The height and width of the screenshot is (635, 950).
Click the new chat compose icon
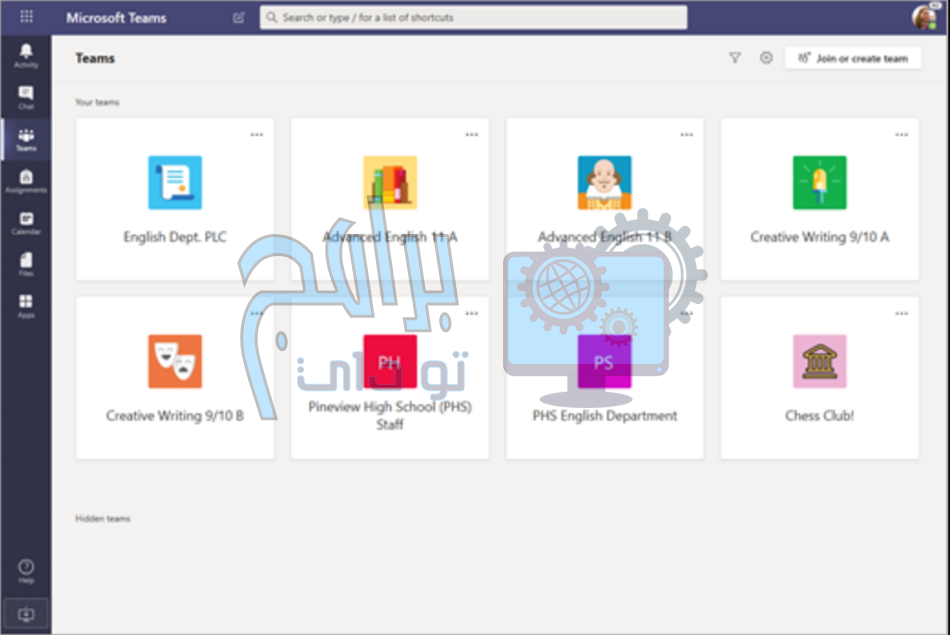[238, 18]
